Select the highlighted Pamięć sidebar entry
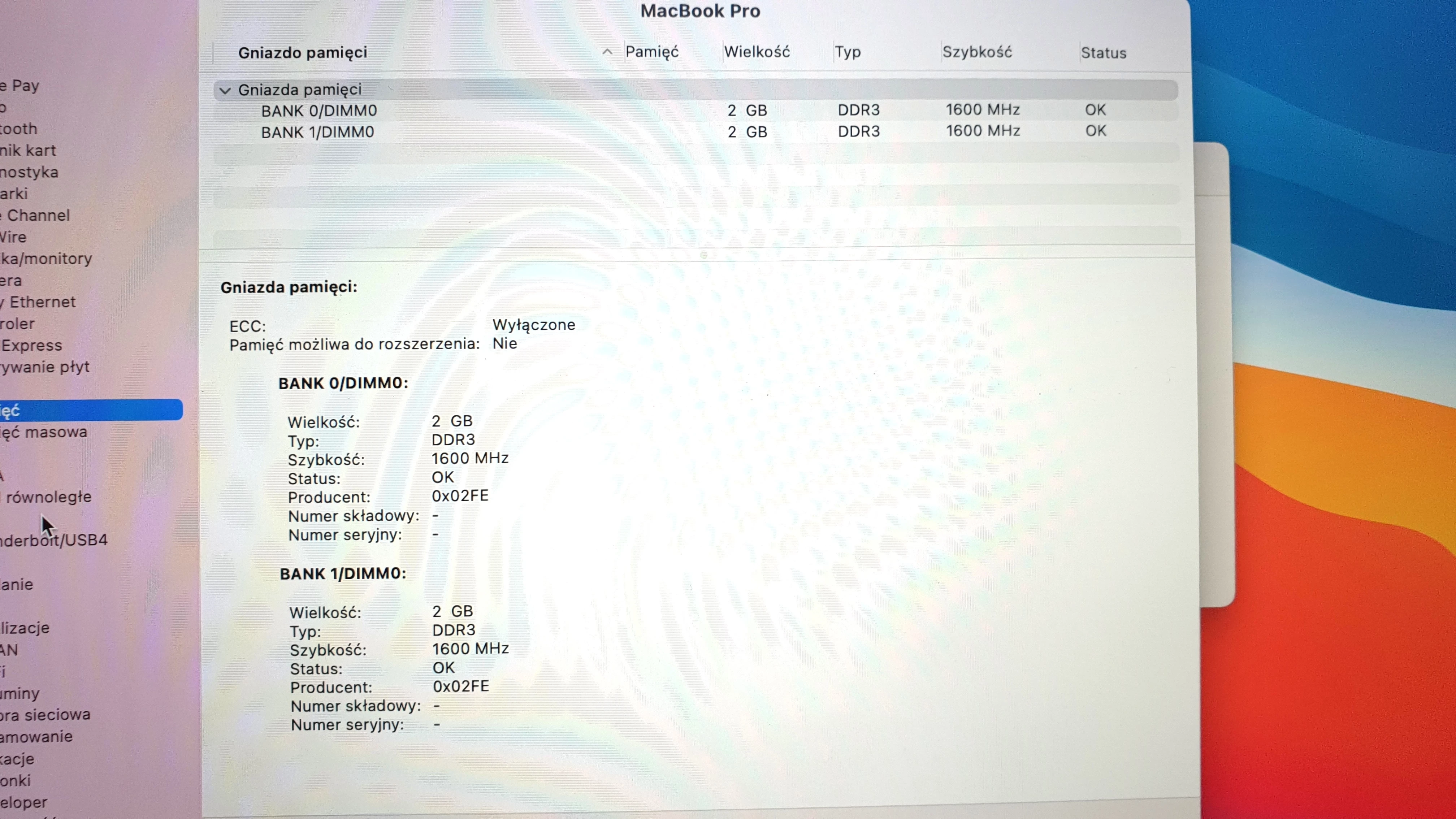The image size is (1456, 819). coord(91,410)
